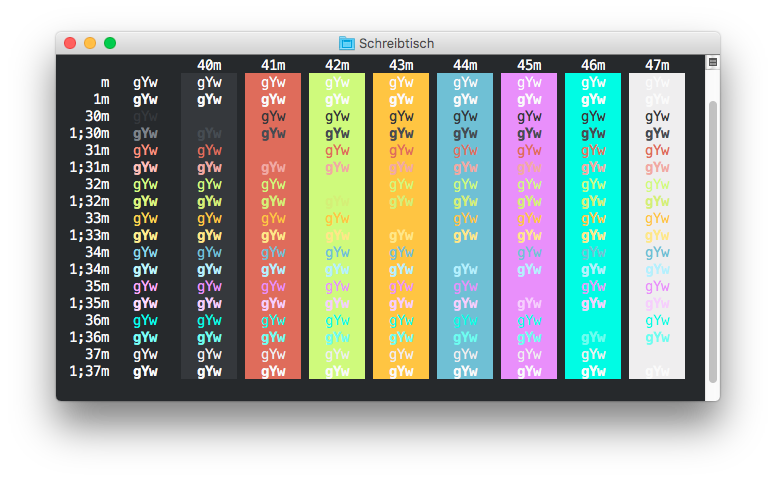Screen dimensions: 776x481
Task: Click the Schreibtisch folder icon in title bar
Action: tap(346, 44)
